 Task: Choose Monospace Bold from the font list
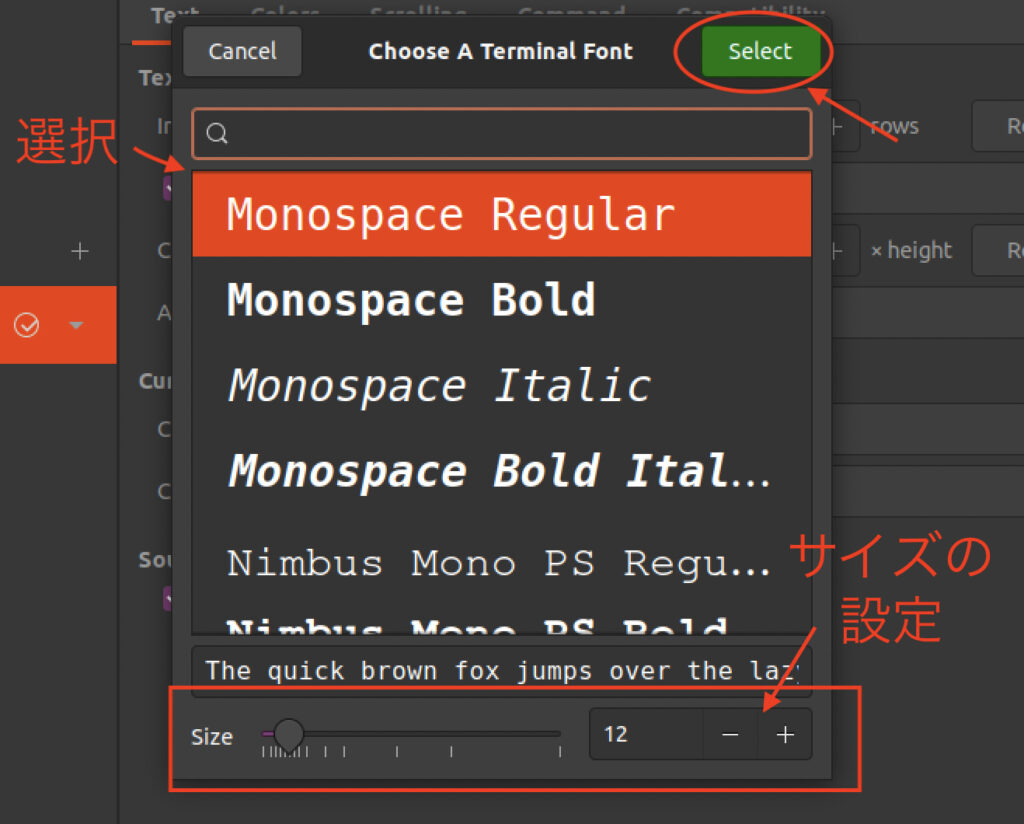pos(501,300)
